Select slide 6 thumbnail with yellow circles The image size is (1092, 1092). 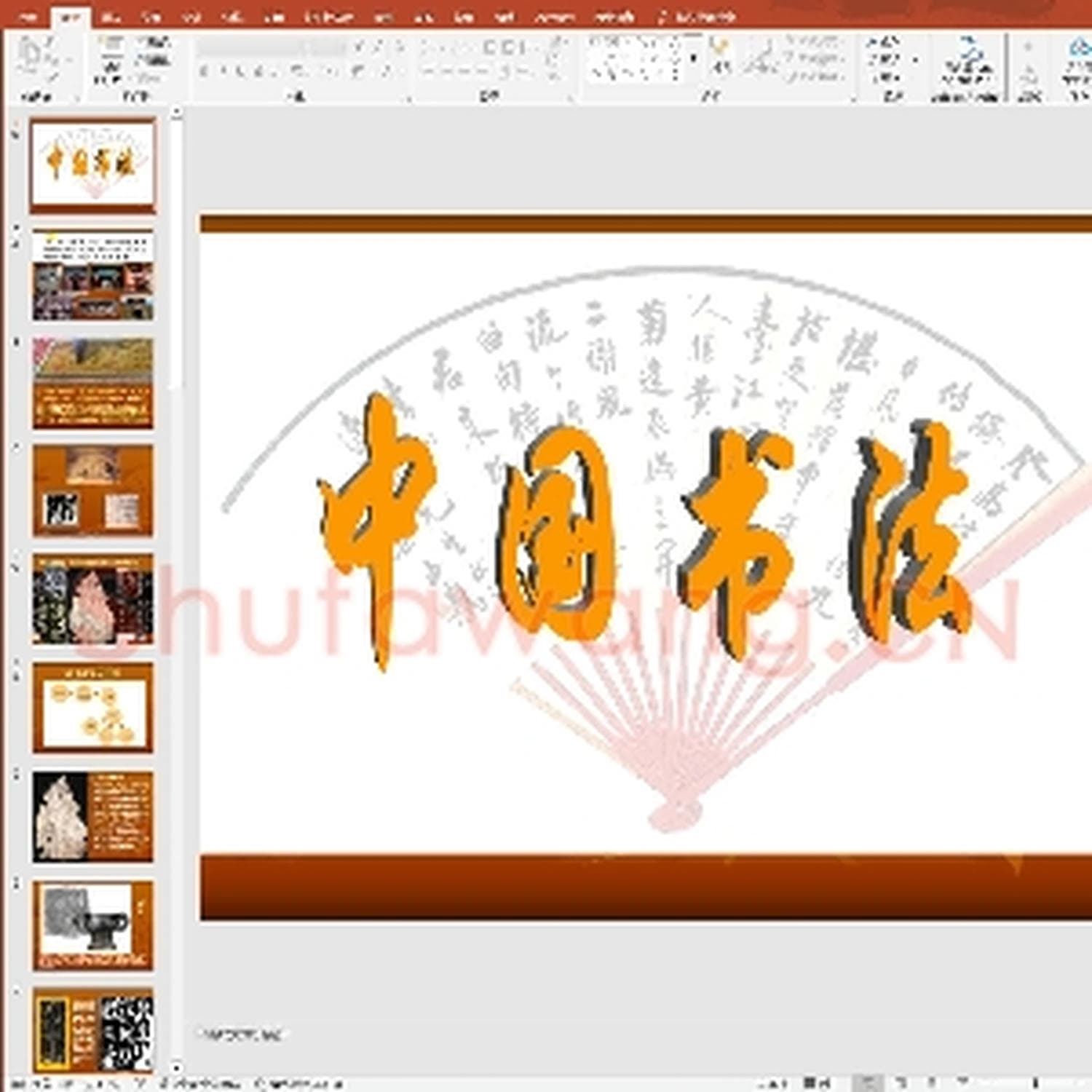click(x=92, y=708)
